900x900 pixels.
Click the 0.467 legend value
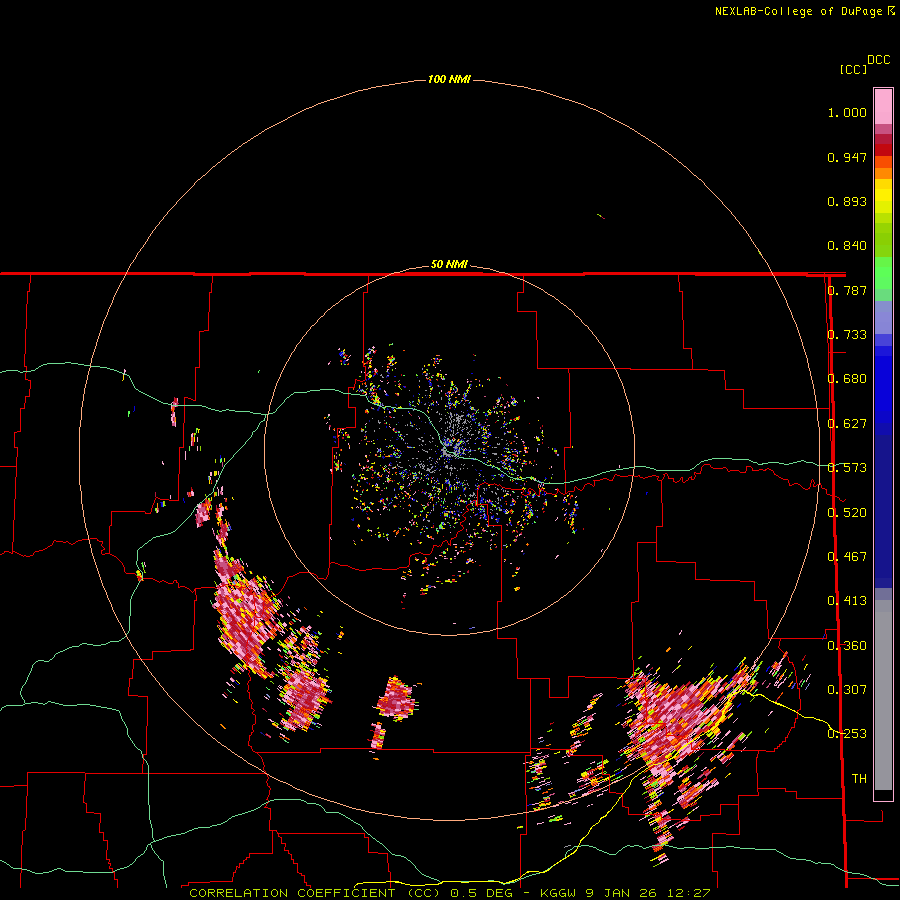847,557
